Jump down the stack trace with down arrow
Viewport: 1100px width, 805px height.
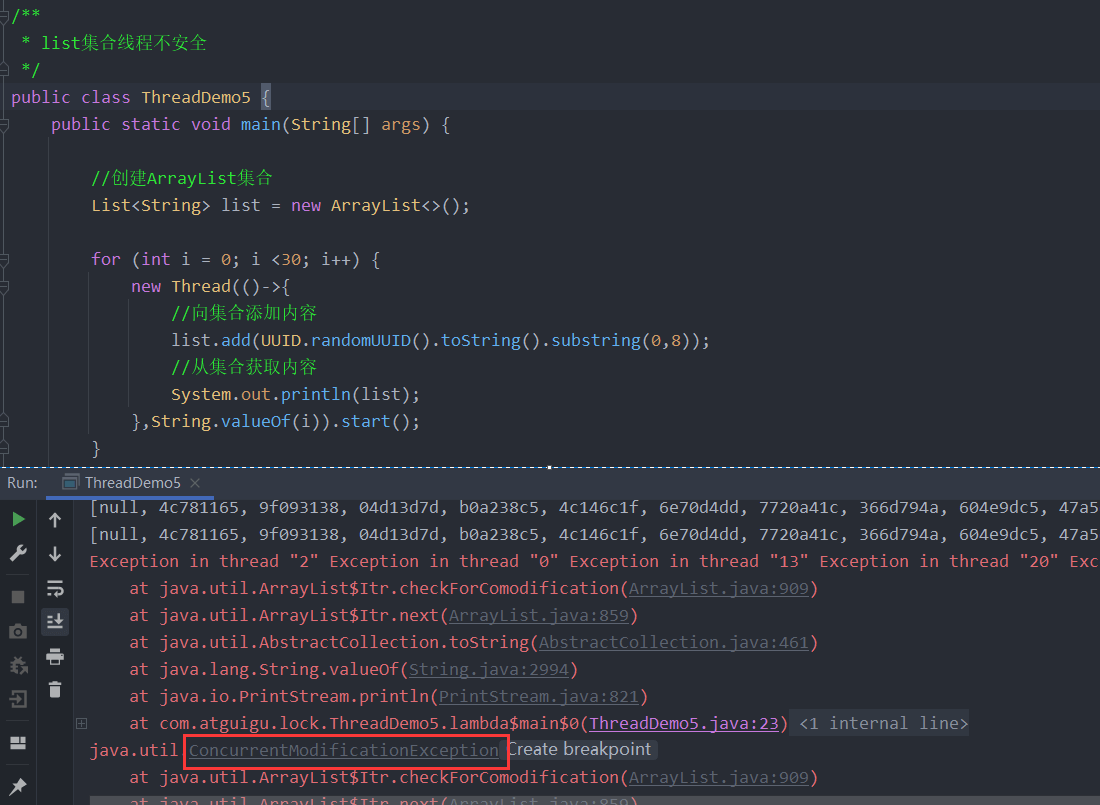tap(55, 554)
